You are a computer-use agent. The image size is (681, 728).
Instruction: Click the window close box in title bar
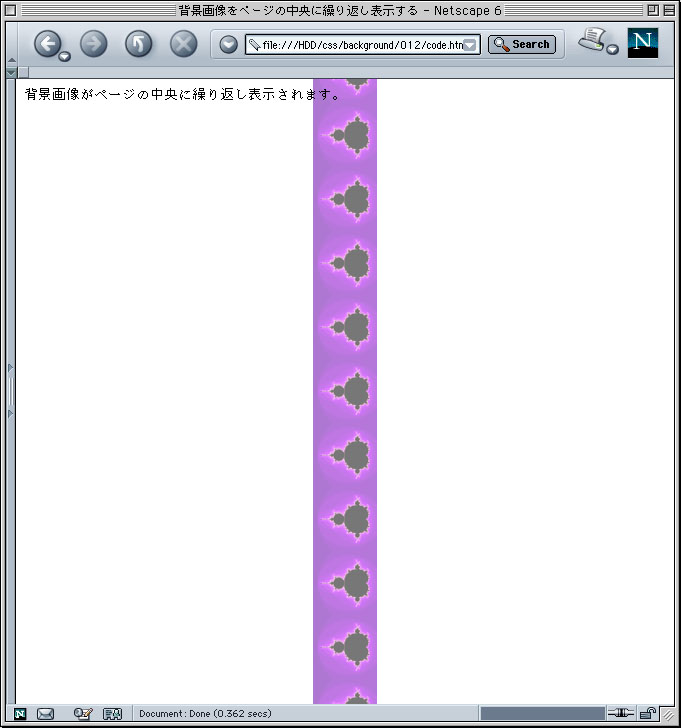pos(11,10)
